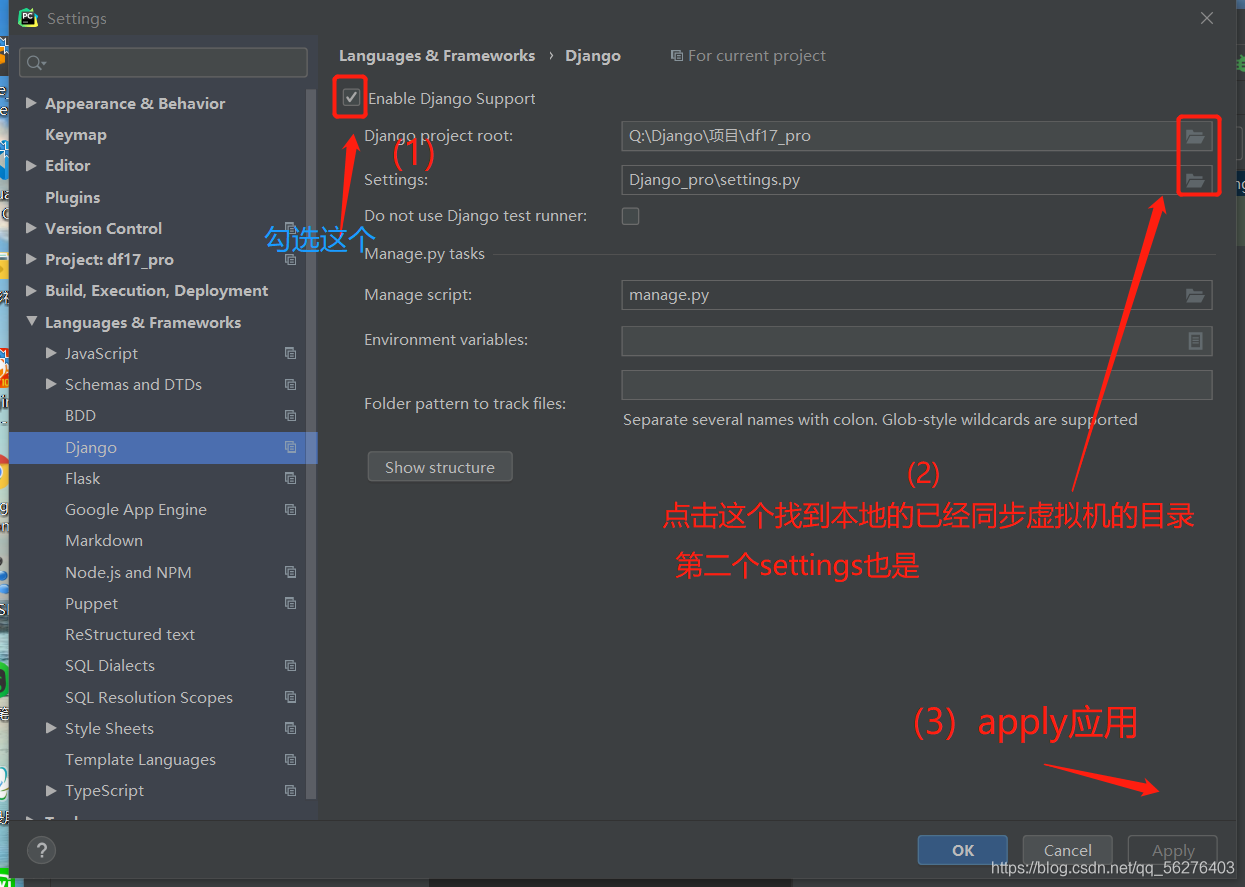Viewport: 1245px width, 887px height.
Task: Click the project-level icon beside SQL Resolution Scopes
Action: tap(290, 698)
